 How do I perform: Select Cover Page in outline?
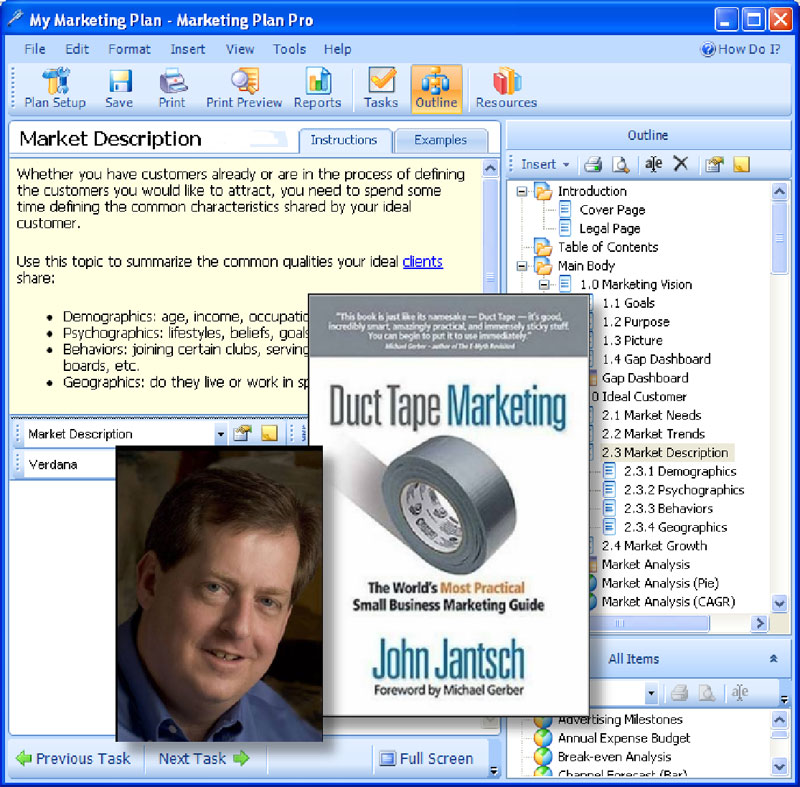(612, 210)
